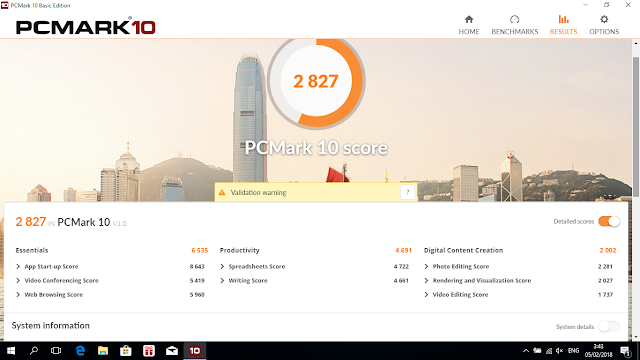This screenshot has height=360, width=640.
Task: Open the Windows Start menu
Action: pyautogui.click(x=11, y=351)
